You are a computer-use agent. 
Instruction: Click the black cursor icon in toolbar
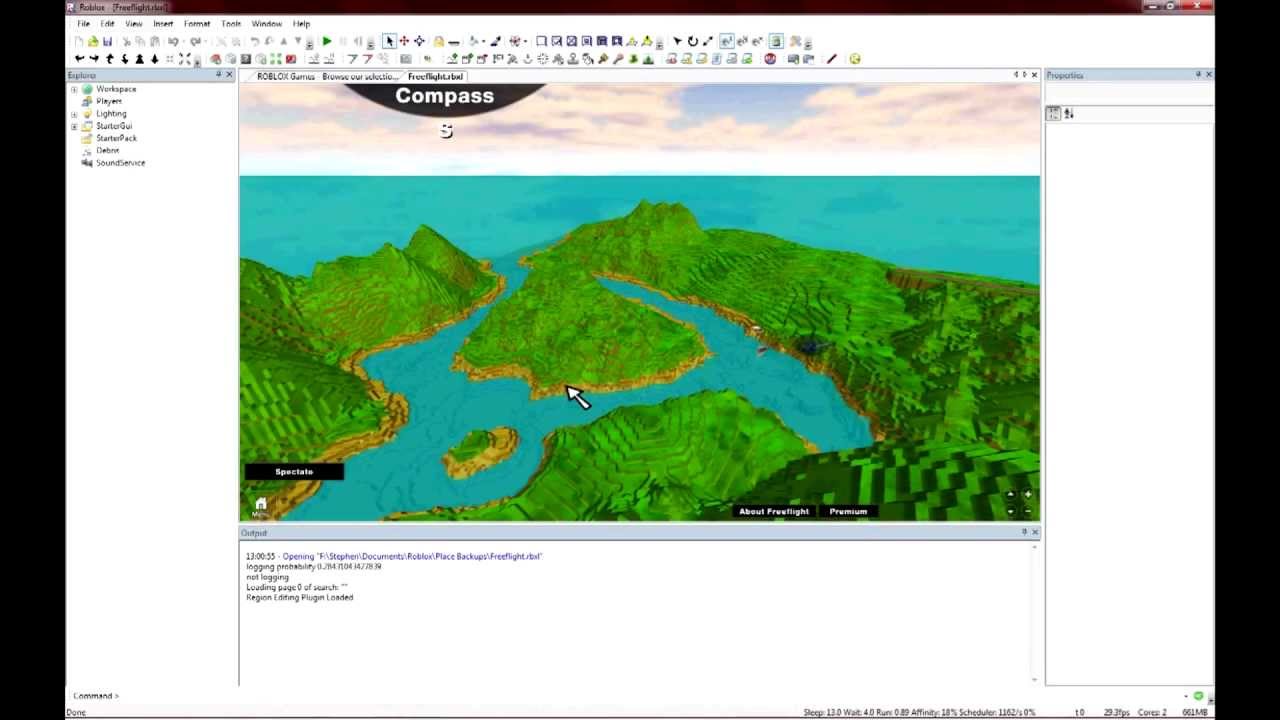coord(677,41)
